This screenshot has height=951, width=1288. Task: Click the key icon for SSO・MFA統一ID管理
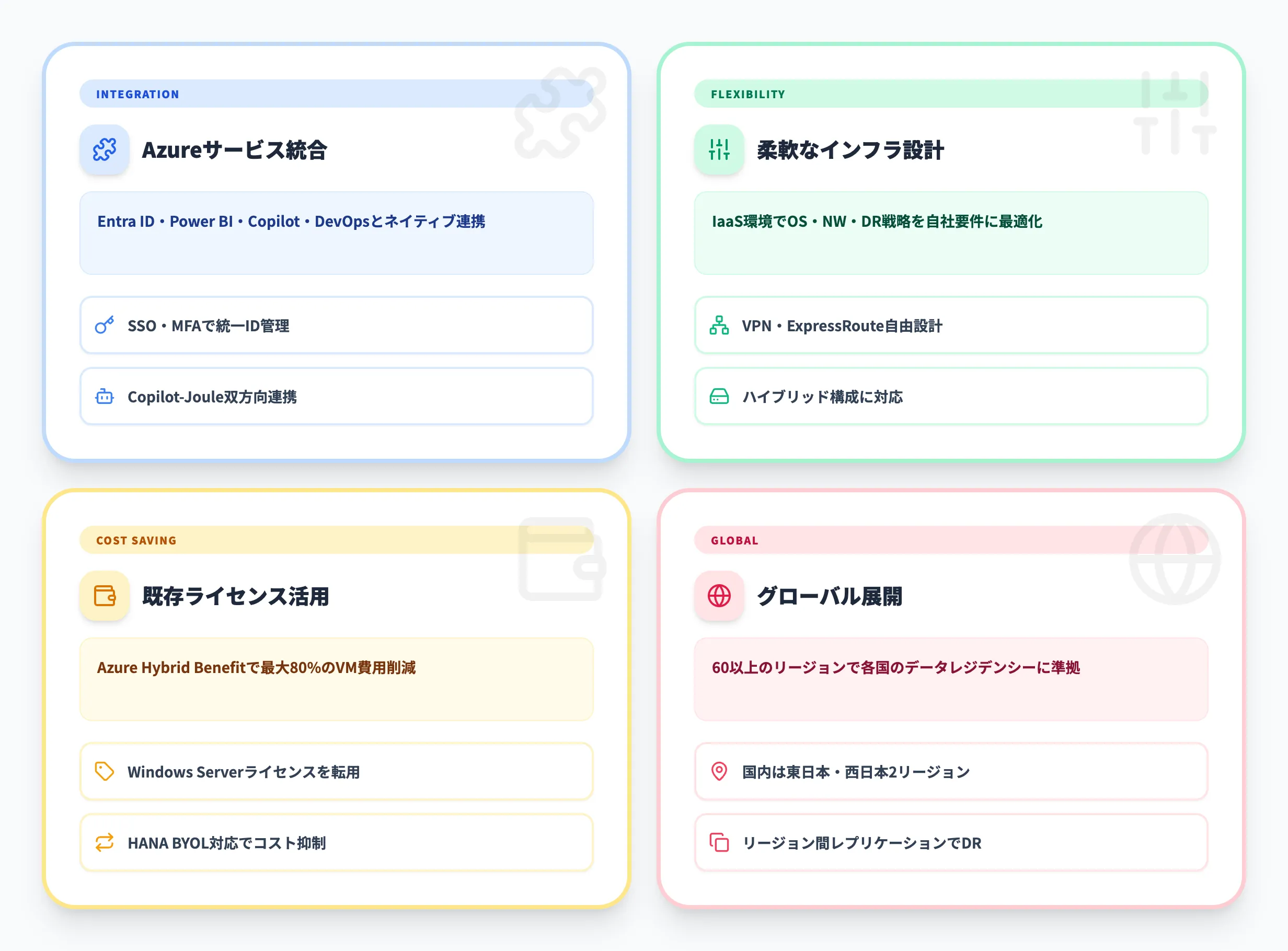coord(106,326)
